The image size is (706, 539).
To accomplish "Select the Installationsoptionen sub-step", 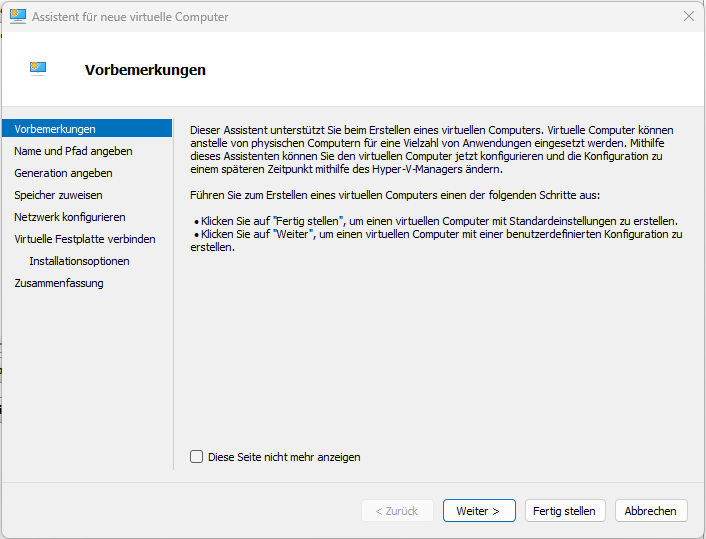I will pos(79,261).
